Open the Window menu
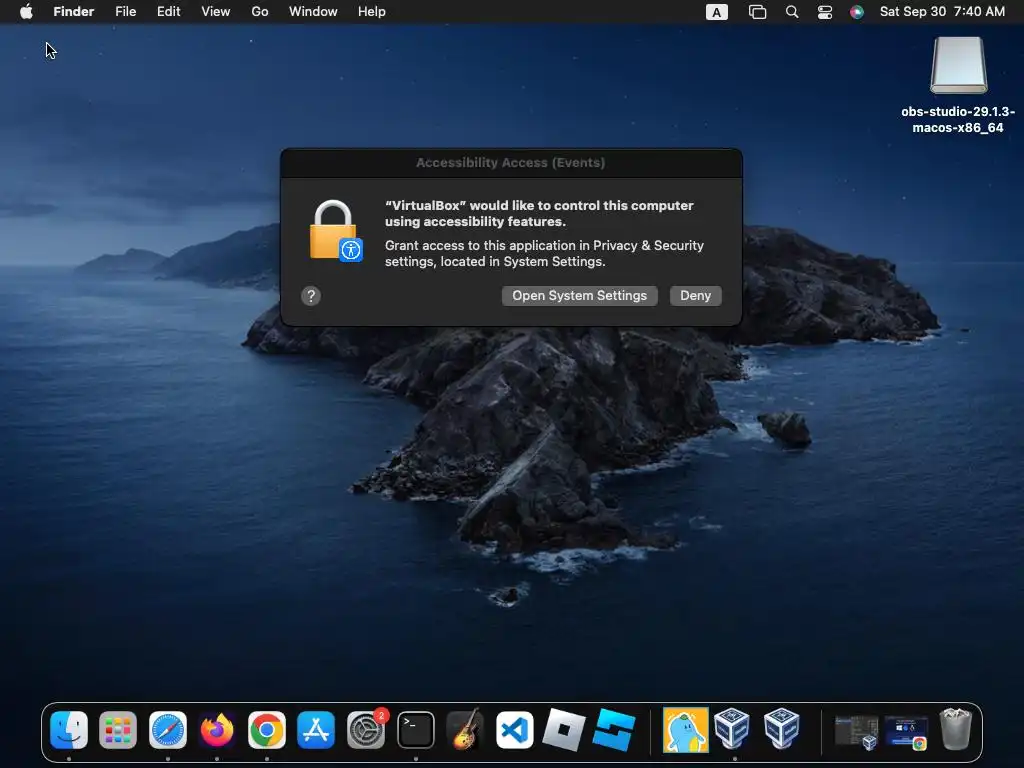The width and height of the screenshot is (1024, 768). coord(313,12)
